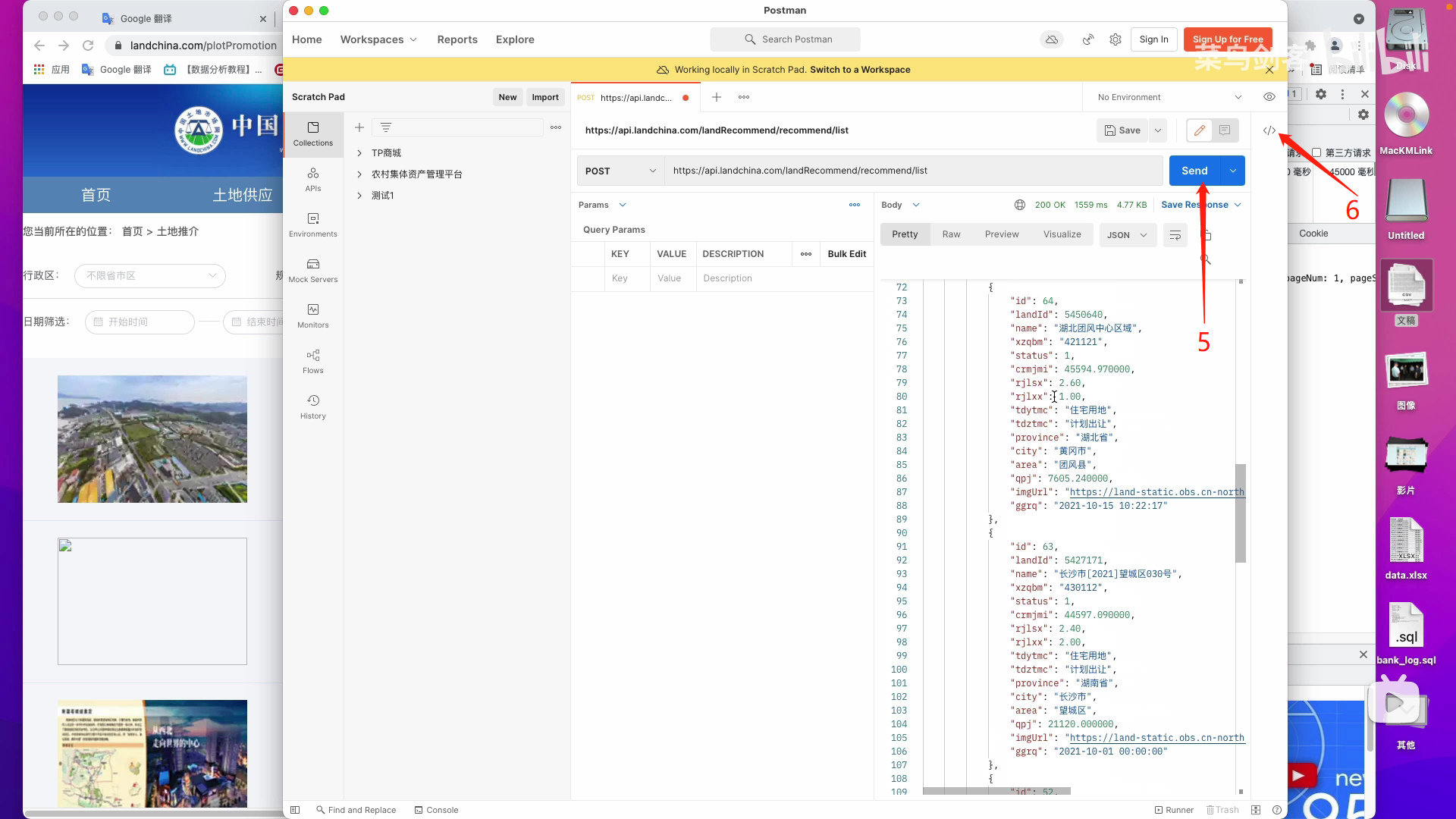Image resolution: width=1456 pixels, height=819 pixels.
Task: Switch to Pretty response view
Action: coord(905,234)
